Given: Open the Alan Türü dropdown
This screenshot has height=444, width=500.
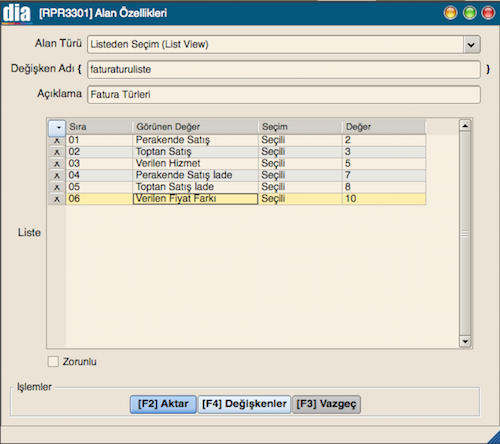Looking at the screenshot, I should [471, 44].
